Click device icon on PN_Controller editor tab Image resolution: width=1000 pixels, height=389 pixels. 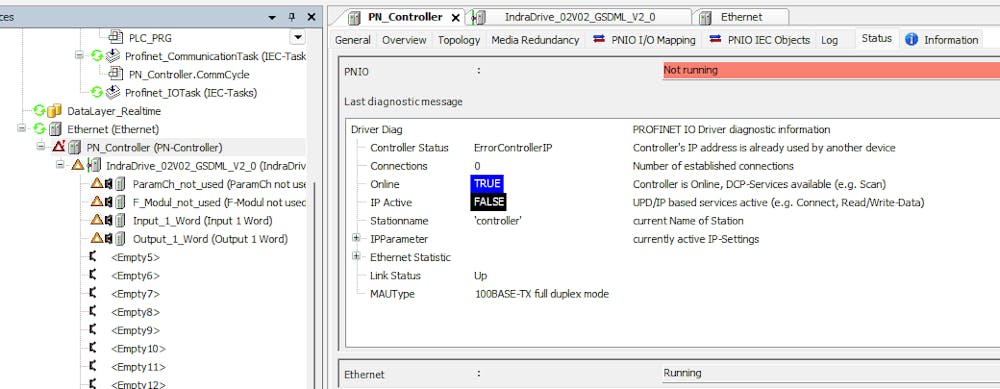pos(355,17)
